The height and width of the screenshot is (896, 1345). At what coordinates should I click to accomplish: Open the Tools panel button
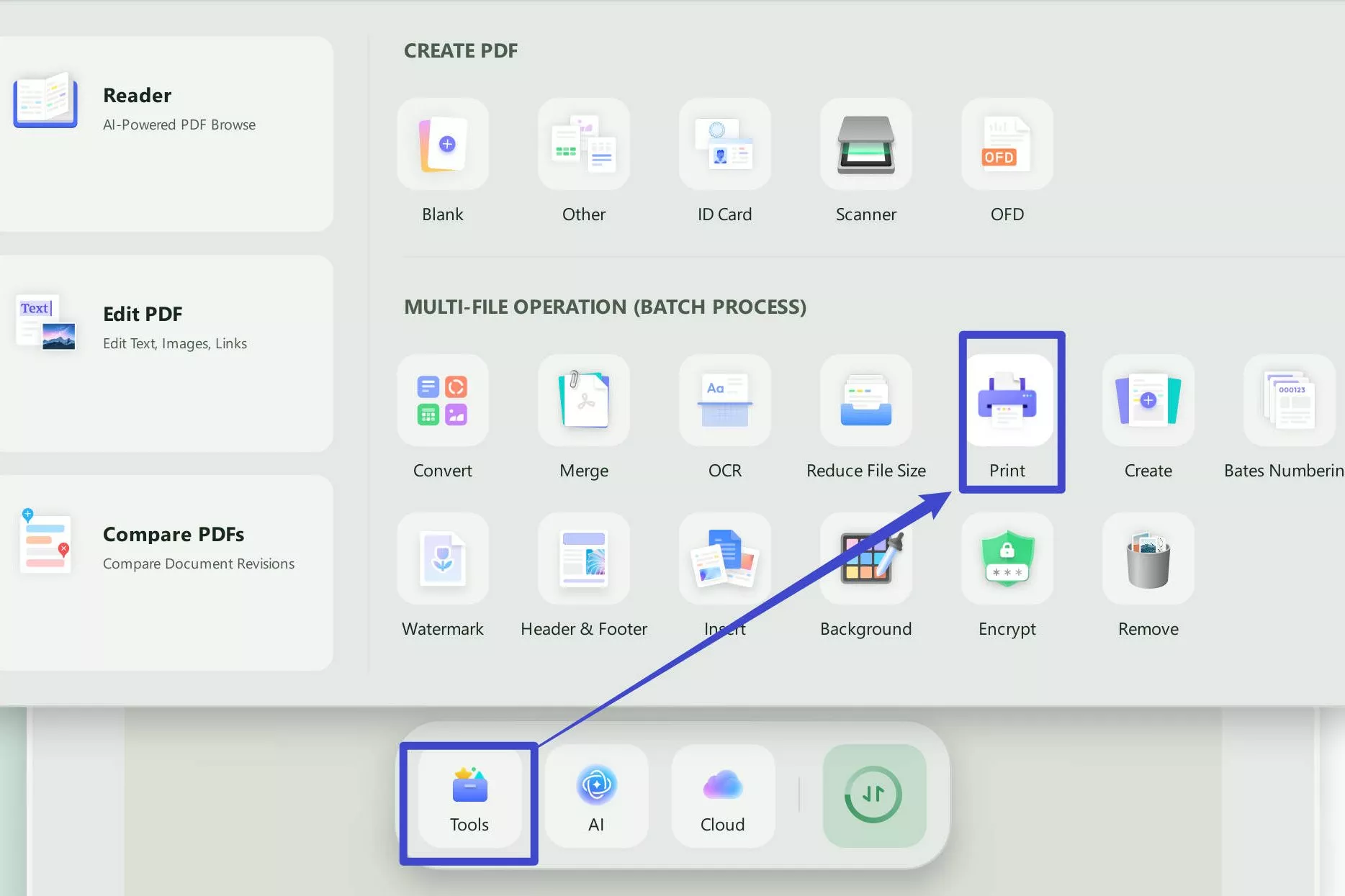469,796
